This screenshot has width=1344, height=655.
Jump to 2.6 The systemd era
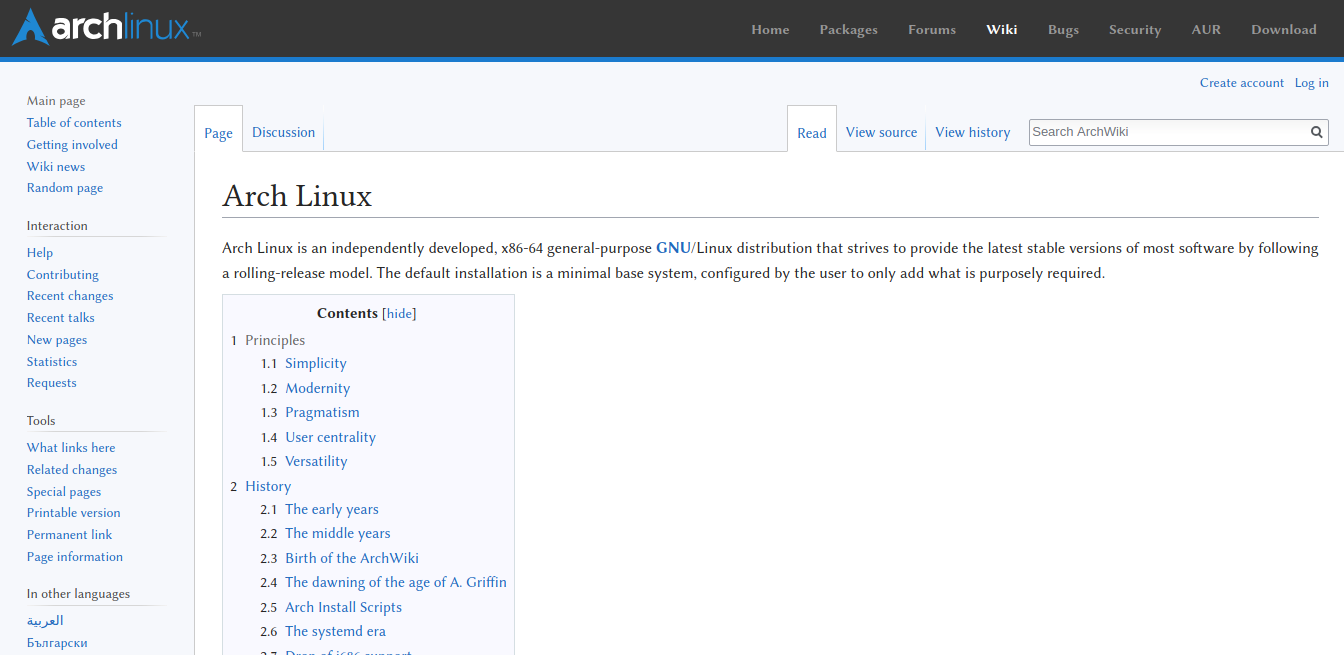coord(323,632)
